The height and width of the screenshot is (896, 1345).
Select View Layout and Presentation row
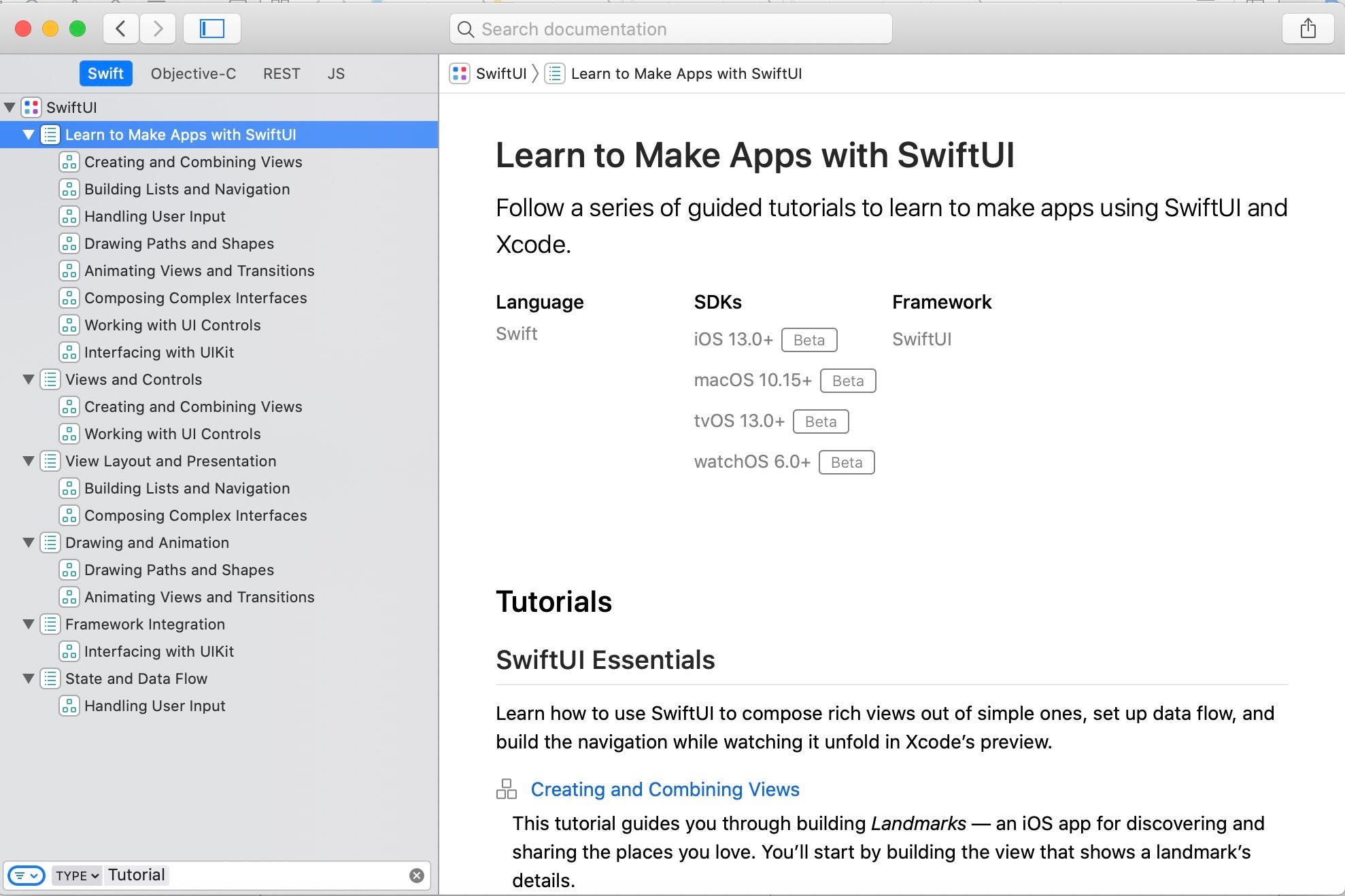pos(219,461)
